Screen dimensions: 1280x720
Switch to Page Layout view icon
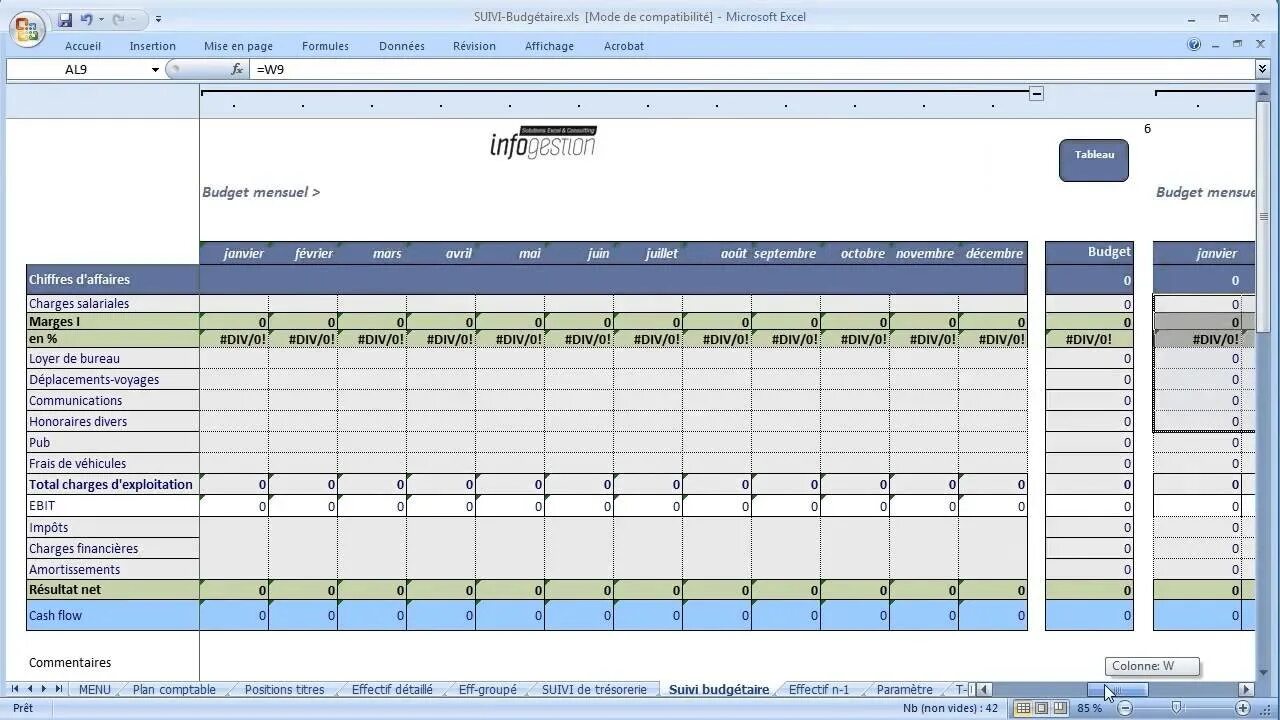1041,708
